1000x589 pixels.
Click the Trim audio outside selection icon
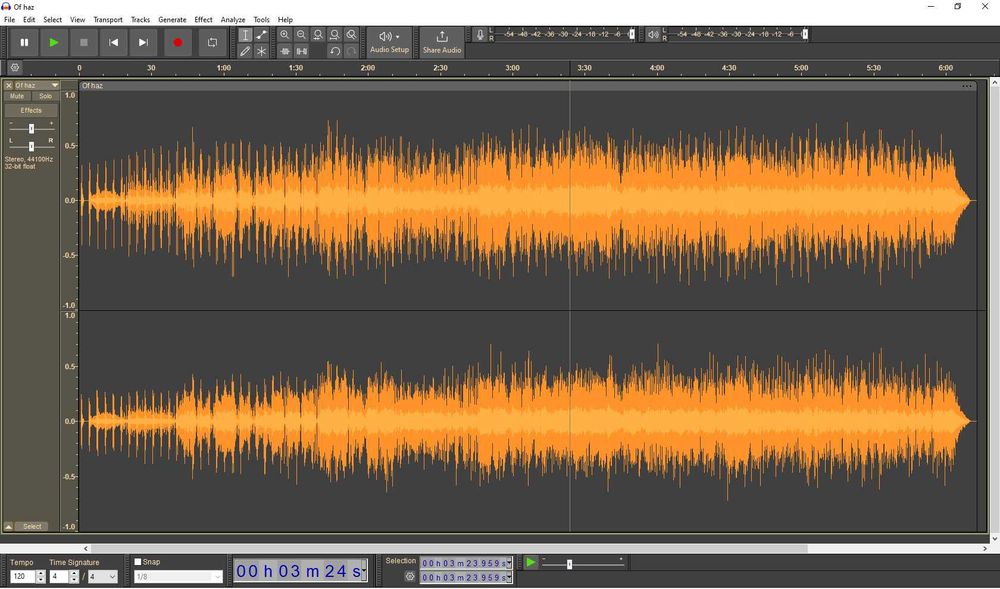click(x=285, y=51)
